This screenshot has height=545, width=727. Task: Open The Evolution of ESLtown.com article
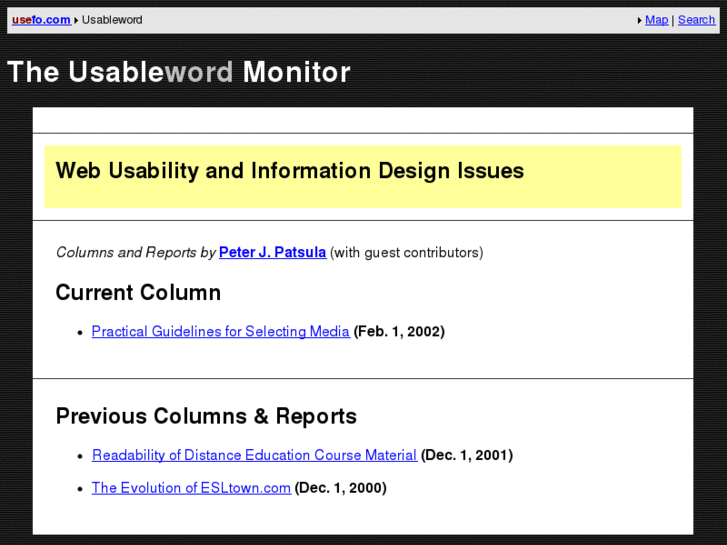191,488
